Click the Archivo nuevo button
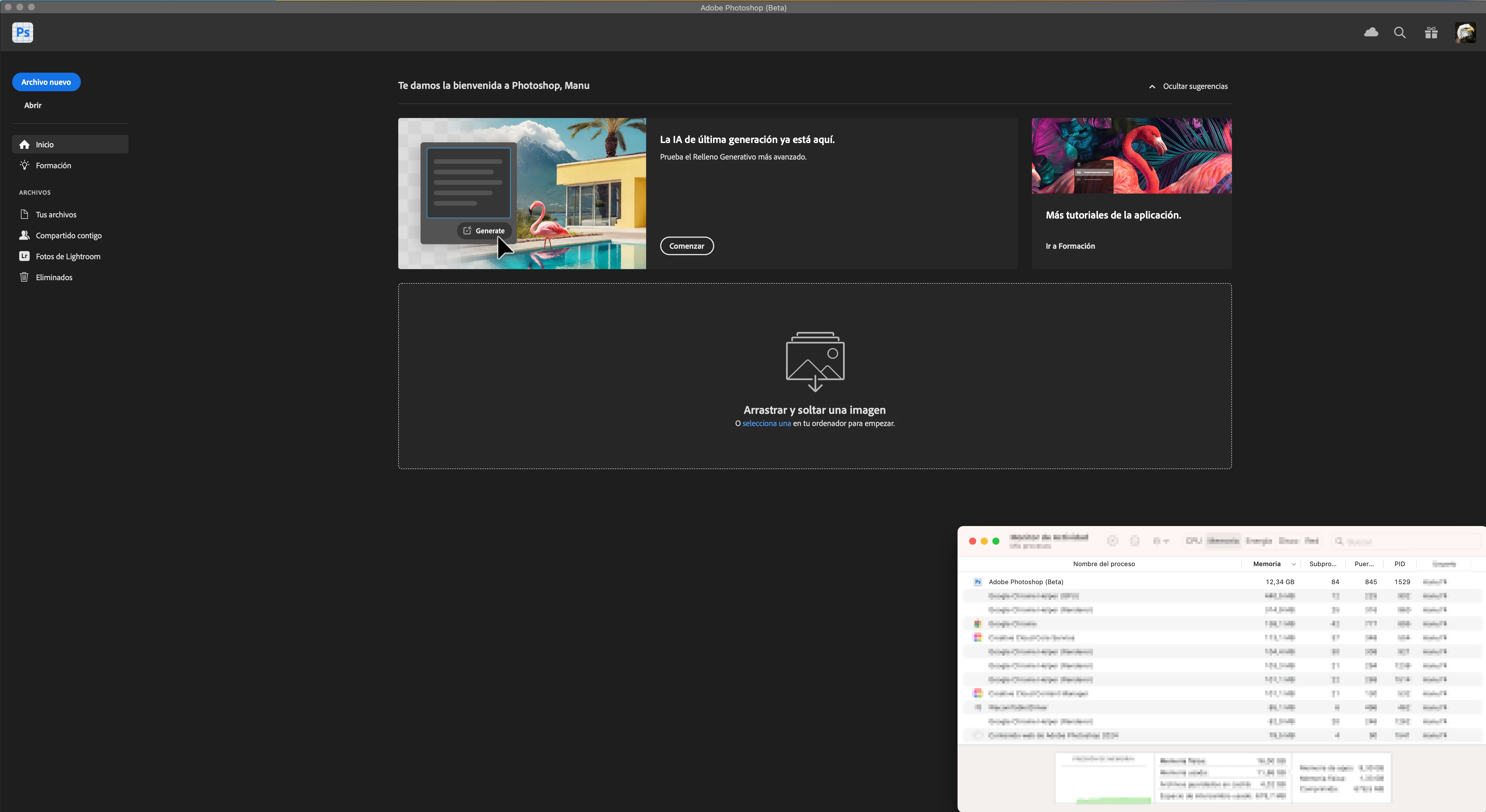Screen dimensions: 1486x812 click(x=46, y=82)
